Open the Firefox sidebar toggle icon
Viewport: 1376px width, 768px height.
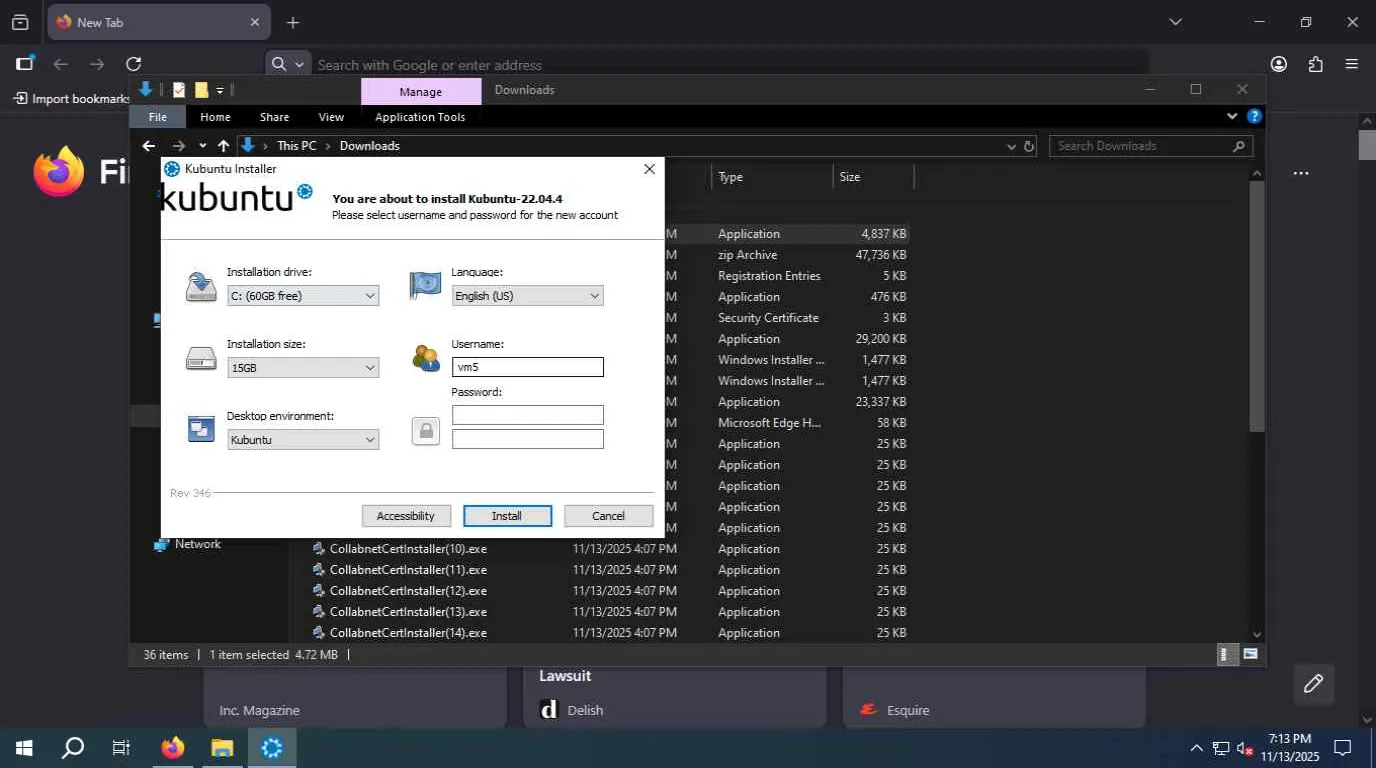coord(25,64)
